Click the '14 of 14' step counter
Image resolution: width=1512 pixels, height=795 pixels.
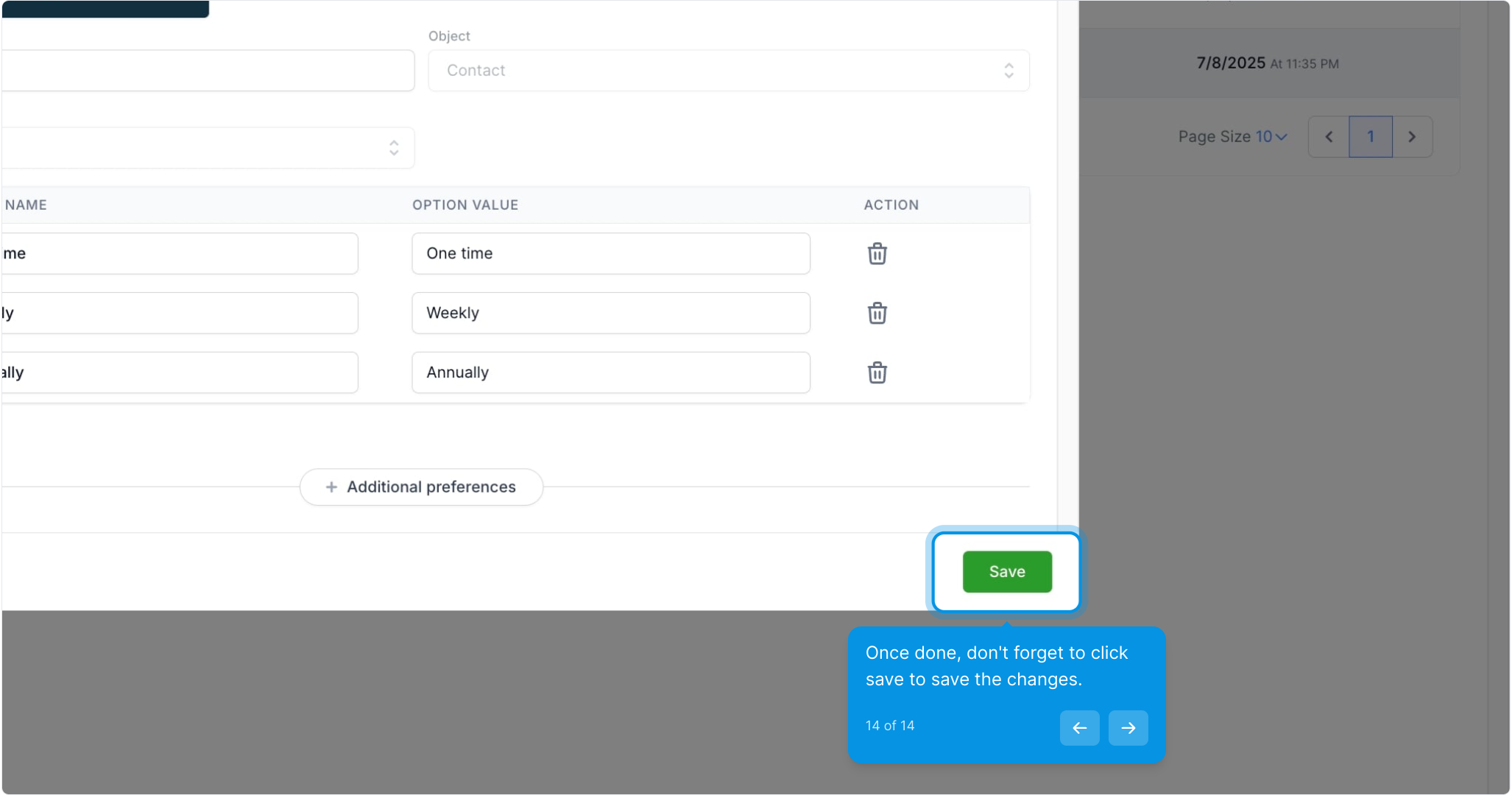[890, 726]
